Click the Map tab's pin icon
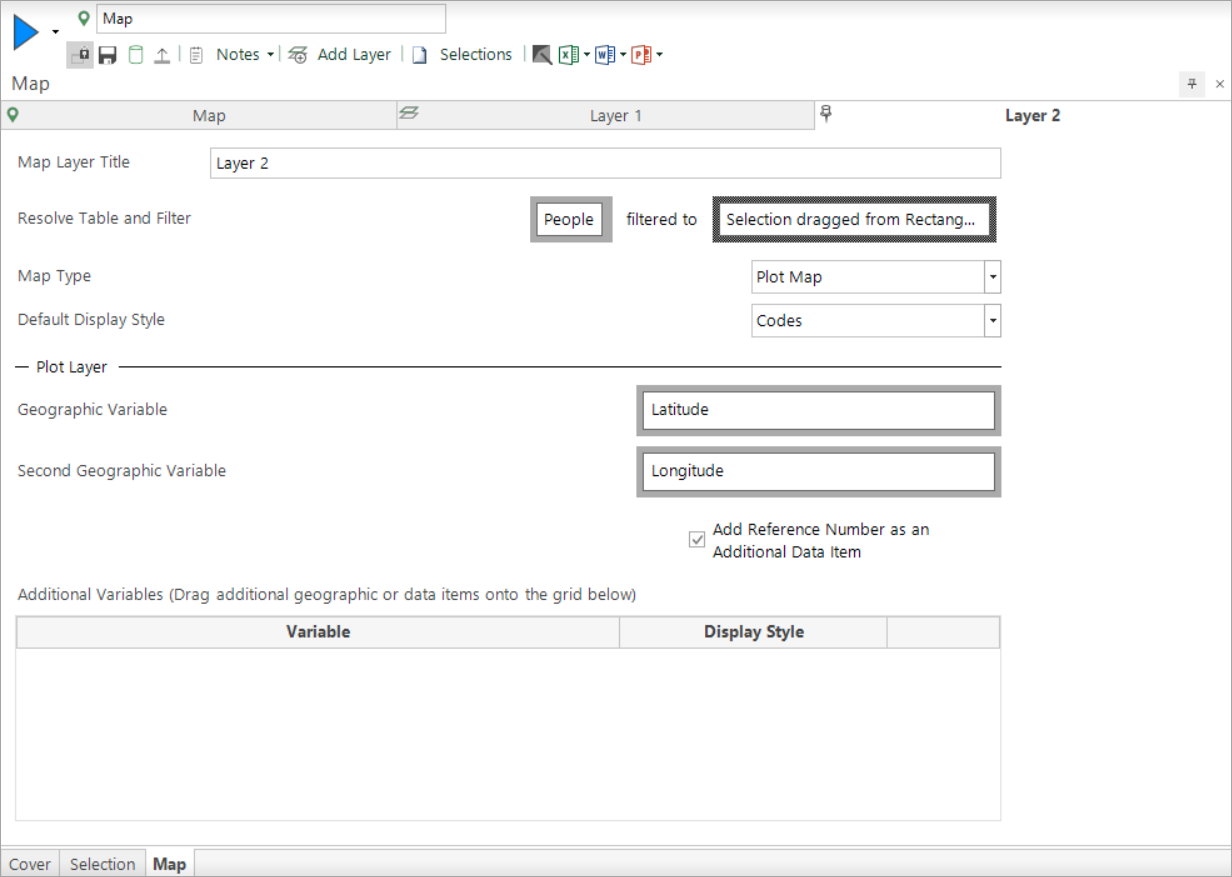 coord(13,114)
